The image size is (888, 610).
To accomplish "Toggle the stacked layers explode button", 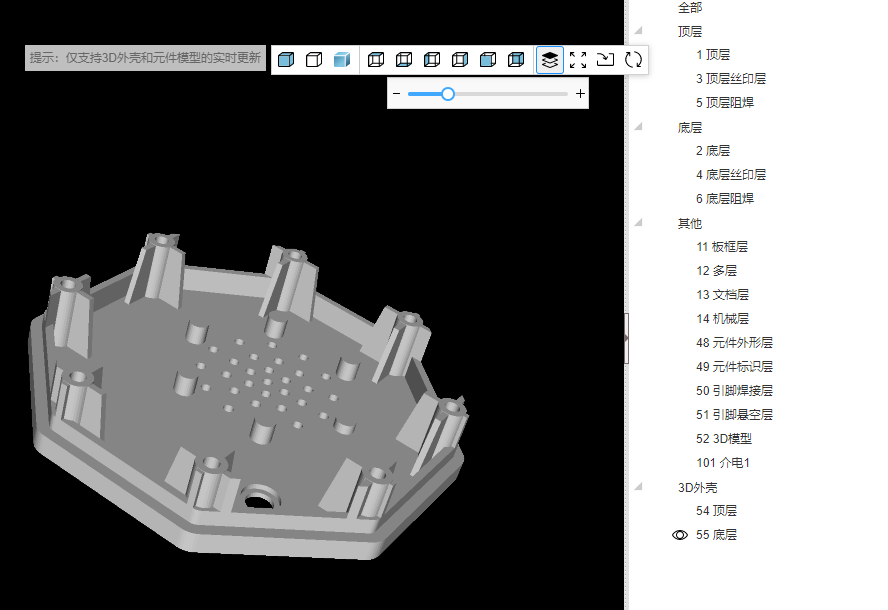I will (x=549, y=59).
